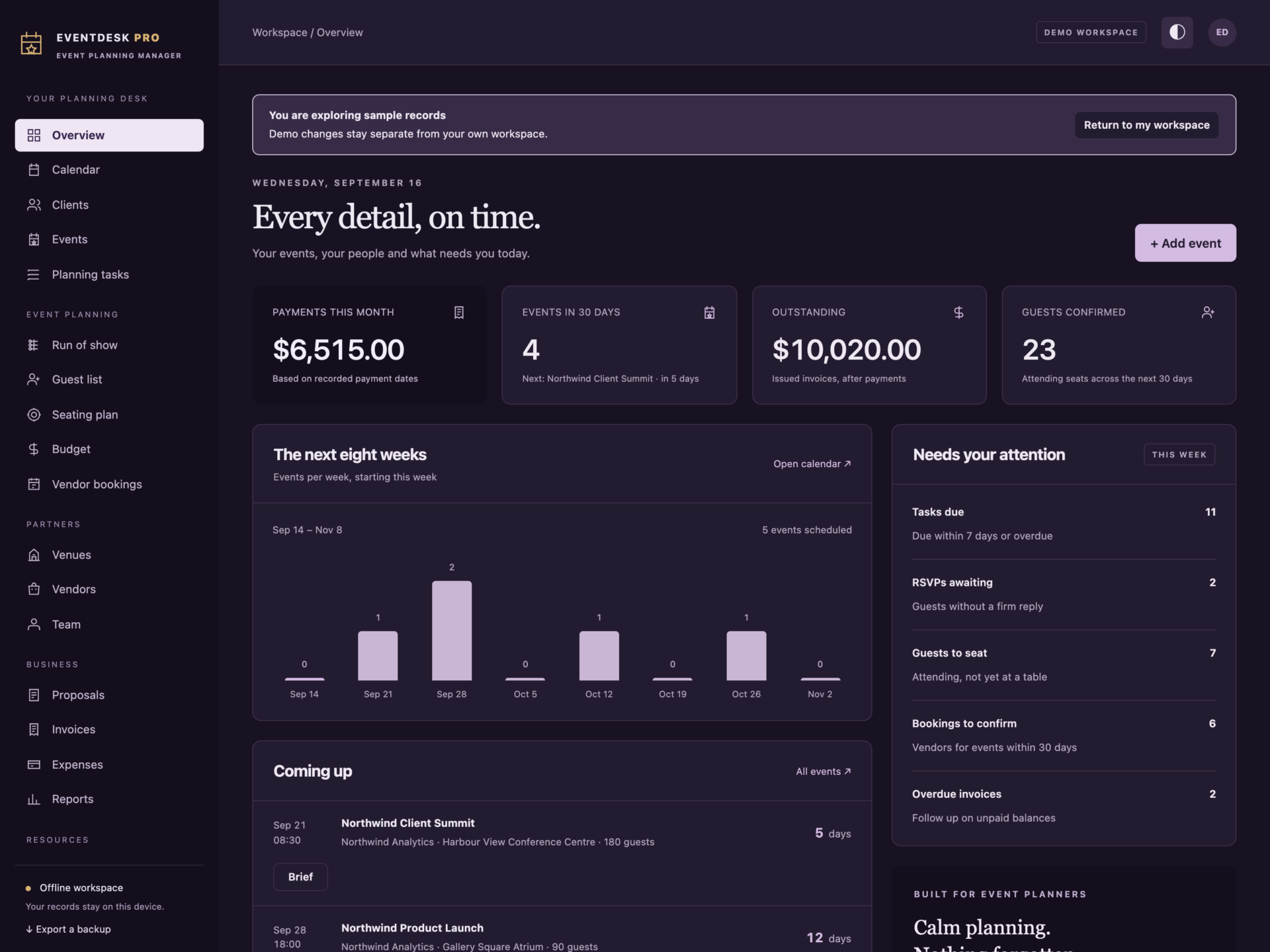Screen dimensions: 1270x952
Task: Open the Proposals page
Action: [x=109, y=695]
